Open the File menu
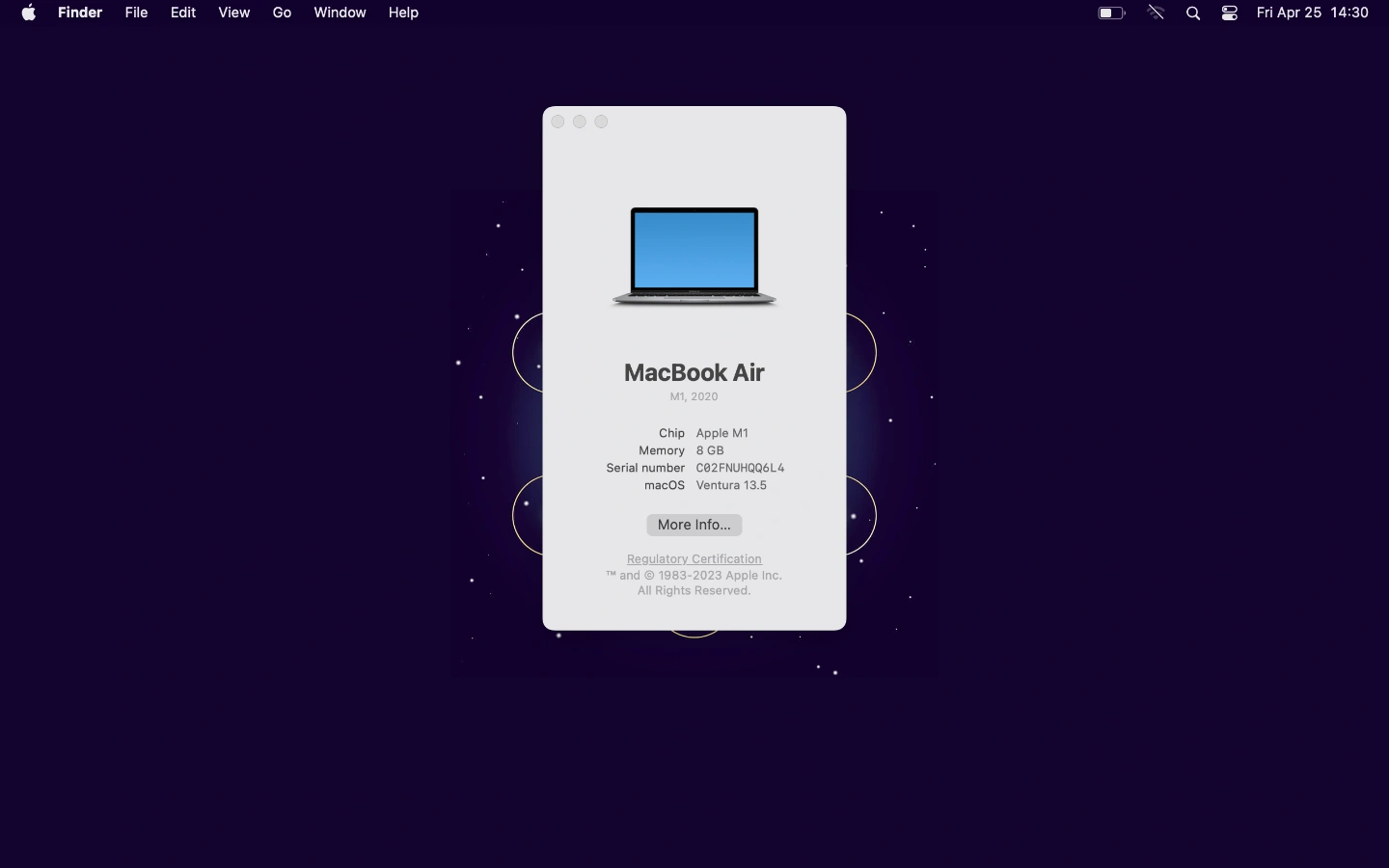 click(x=136, y=13)
